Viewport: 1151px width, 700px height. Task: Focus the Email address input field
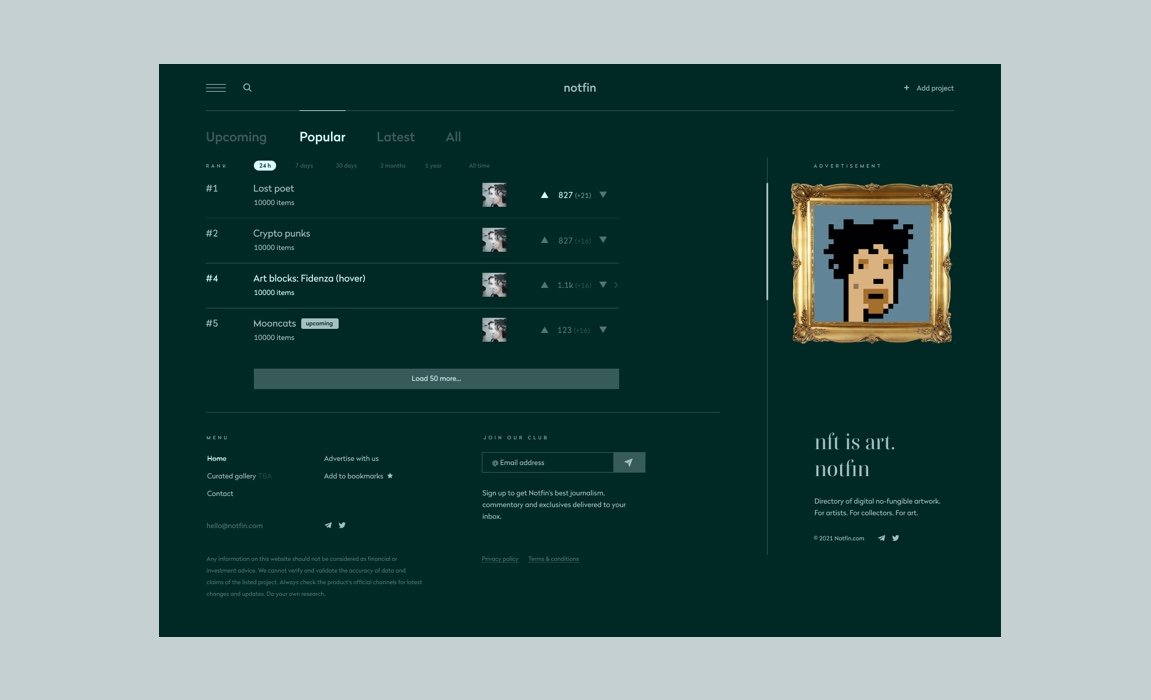[548, 462]
